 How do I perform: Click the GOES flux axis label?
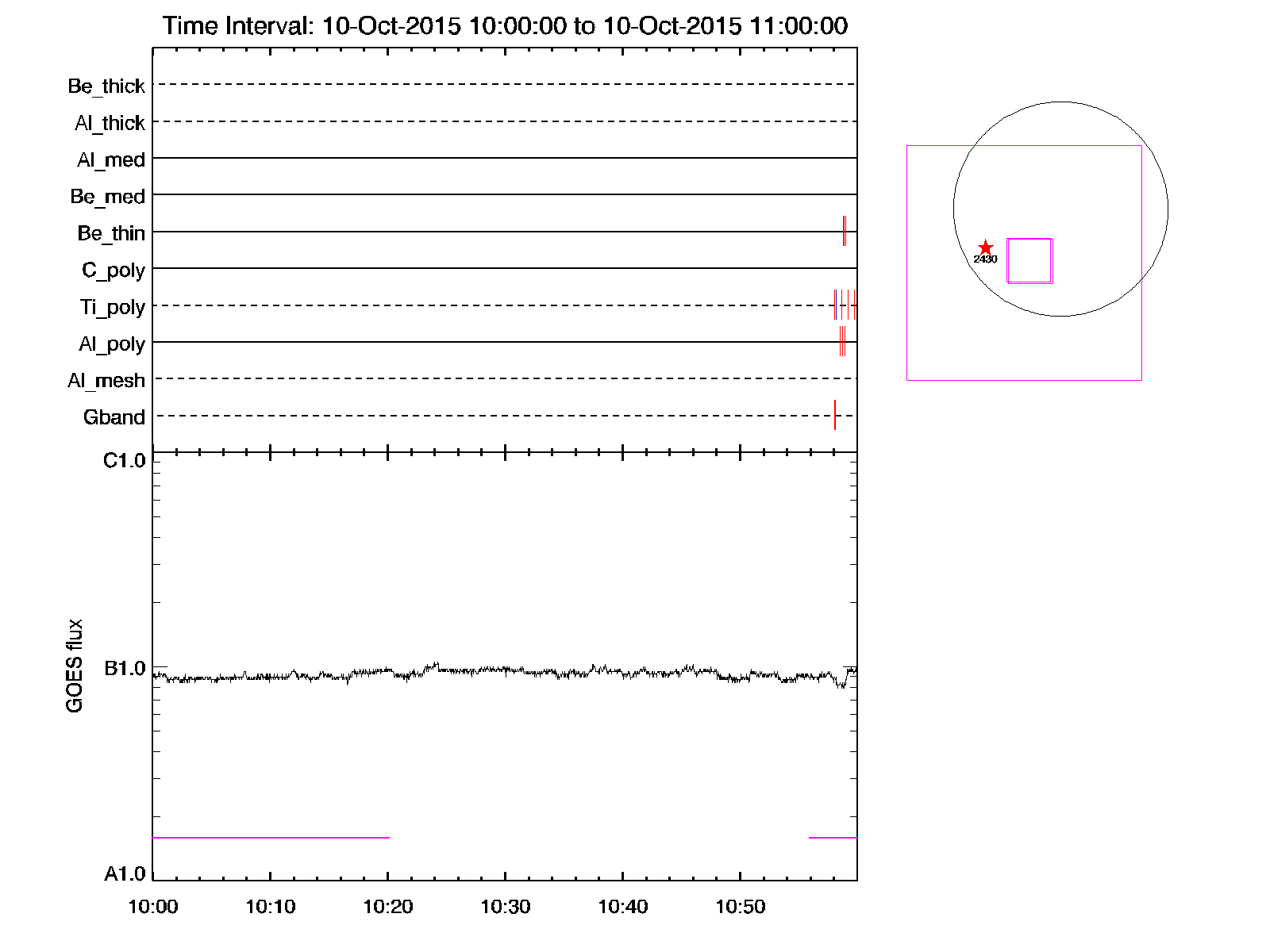click(x=75, y=666)
